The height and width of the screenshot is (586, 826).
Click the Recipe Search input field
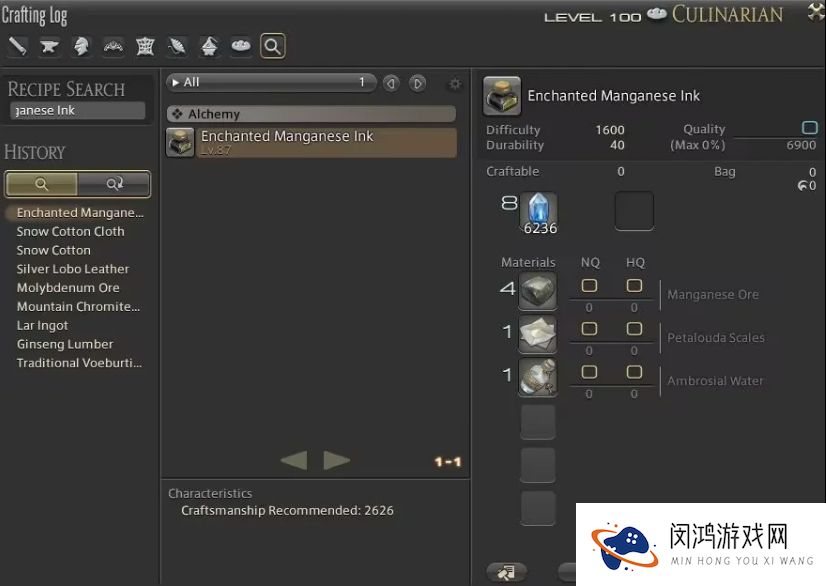77,111
